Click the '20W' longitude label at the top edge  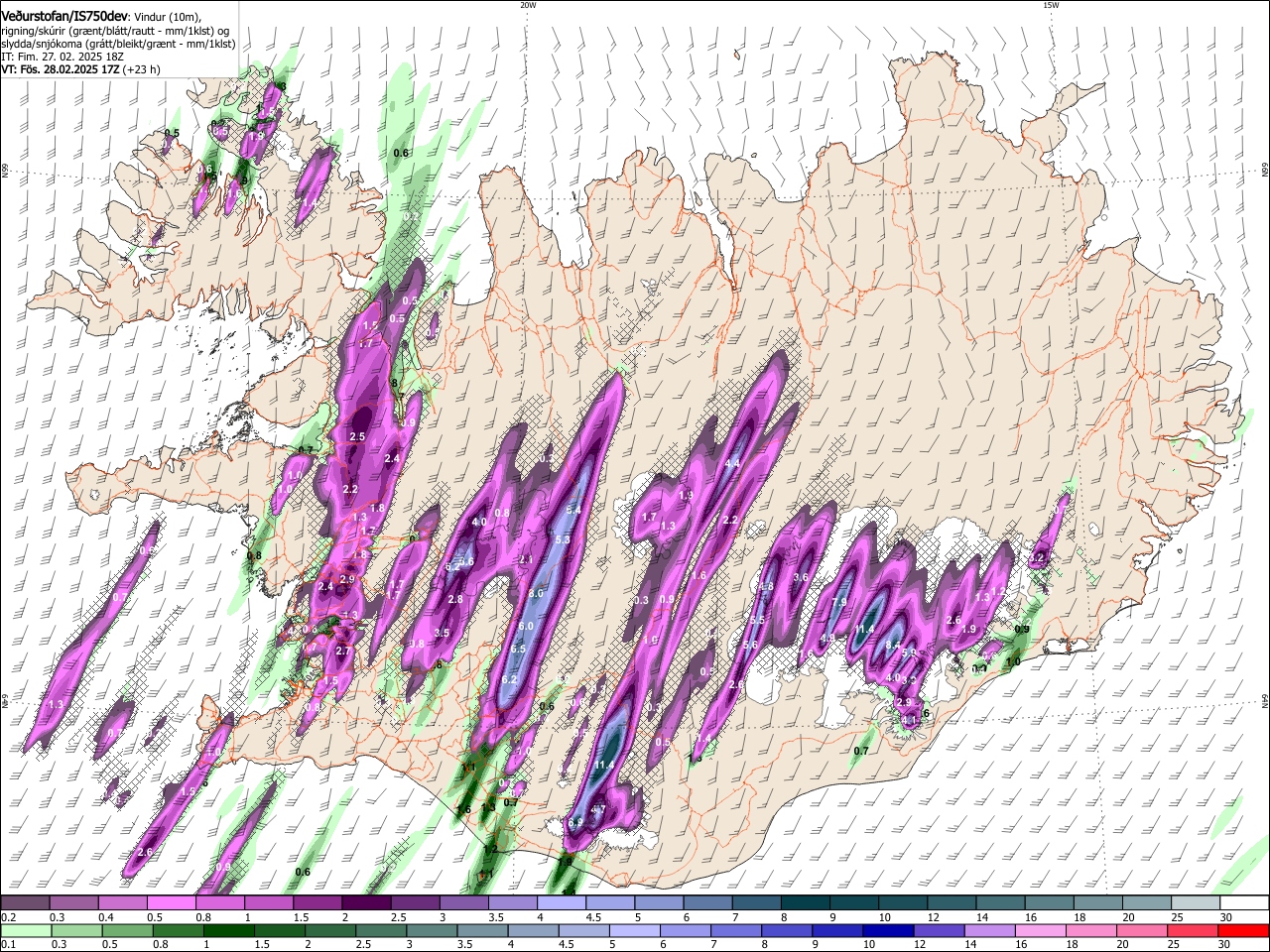tap(528, 5)
